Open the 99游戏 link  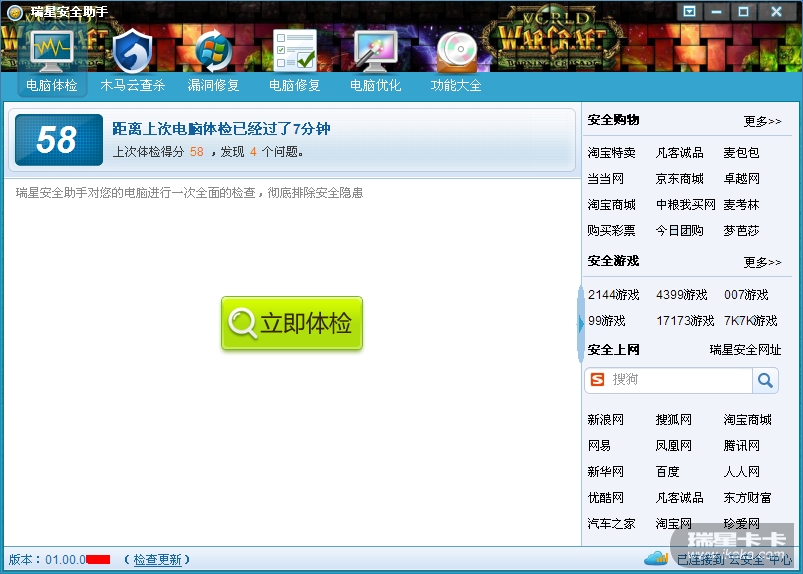coord(606,321)
